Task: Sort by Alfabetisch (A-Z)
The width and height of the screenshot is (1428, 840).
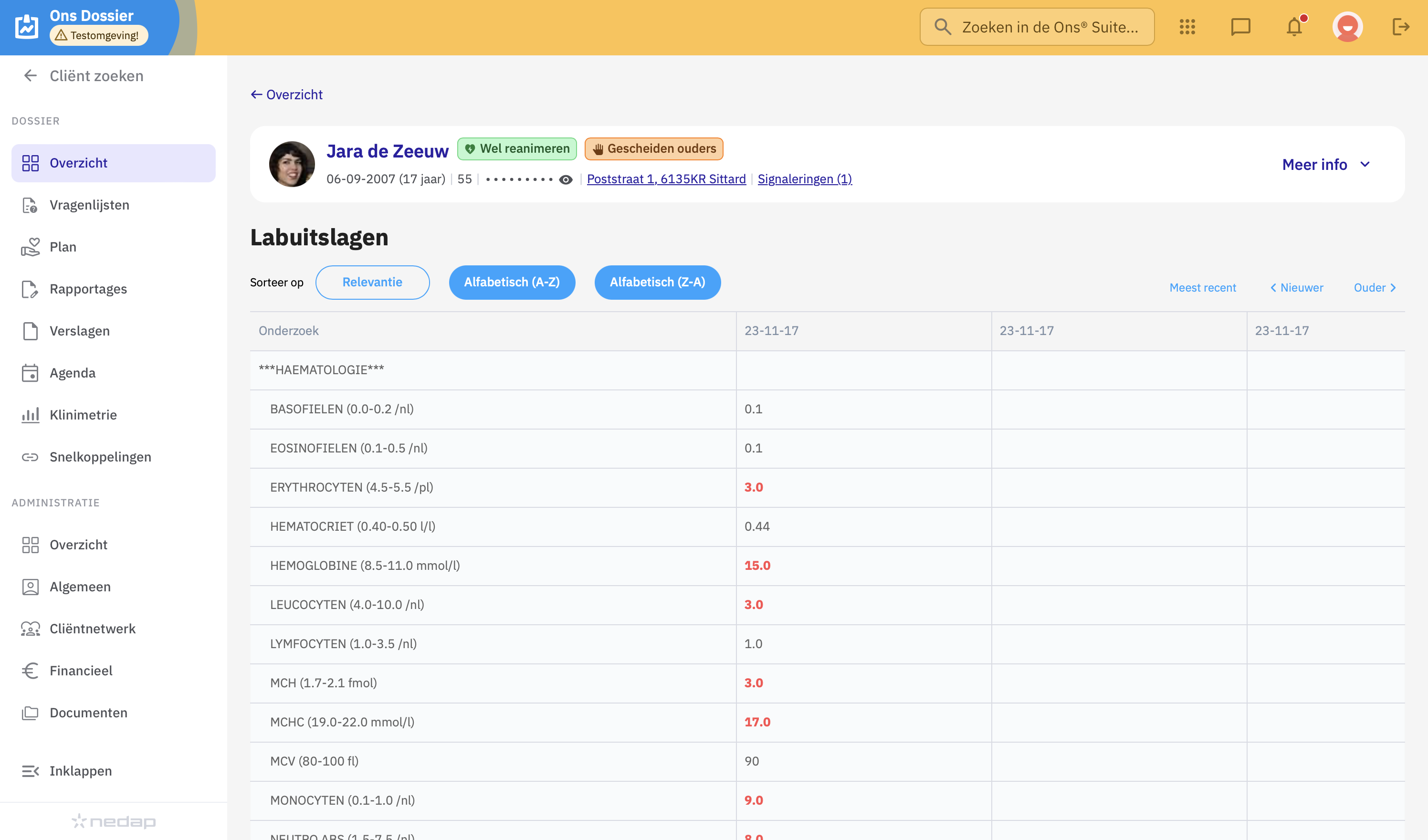Action: [512, 282]
